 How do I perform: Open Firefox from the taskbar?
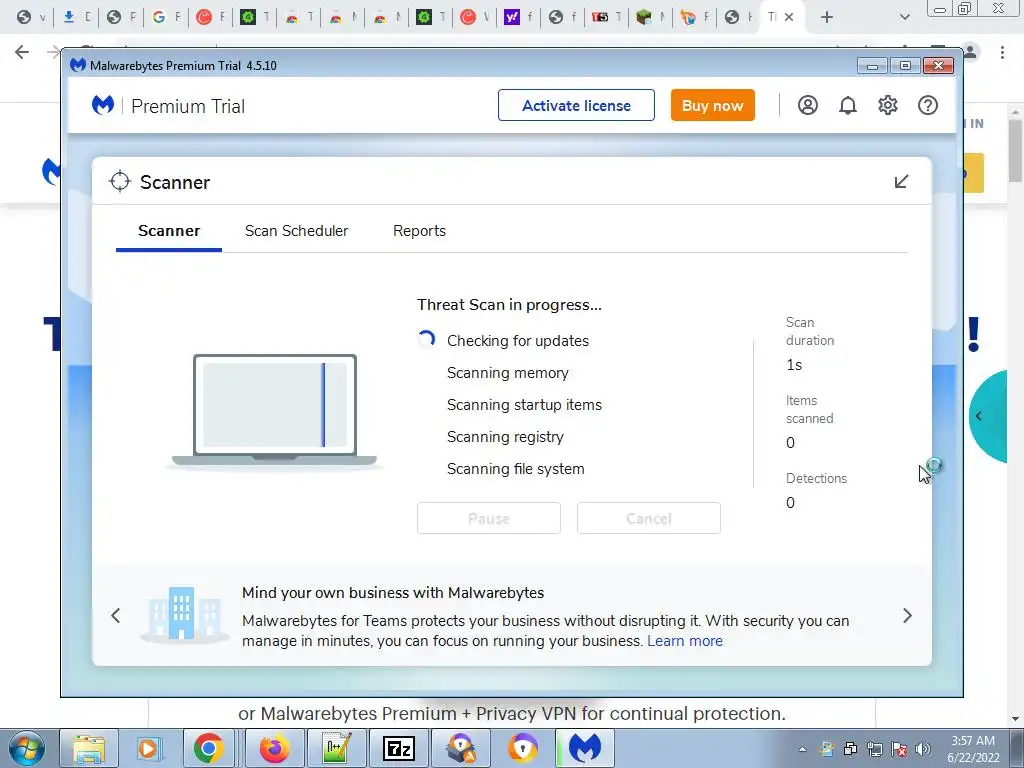(x=274, y=748)
